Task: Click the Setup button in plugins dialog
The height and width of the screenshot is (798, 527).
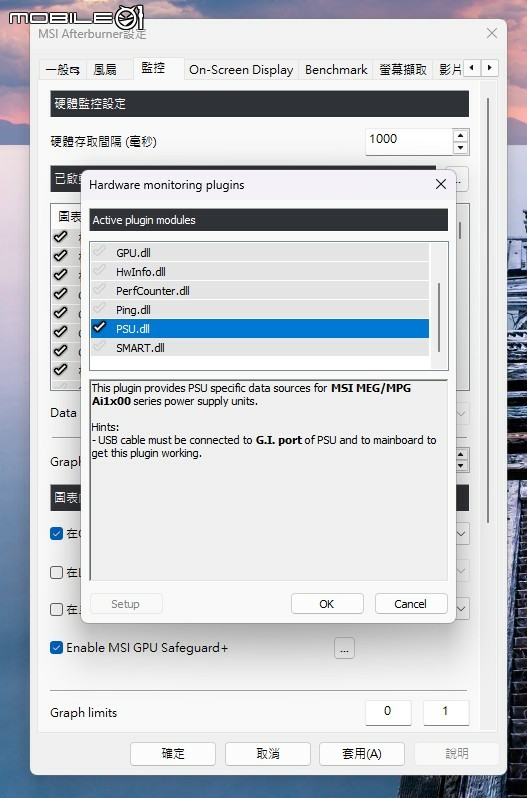Action: pos(126,604)
